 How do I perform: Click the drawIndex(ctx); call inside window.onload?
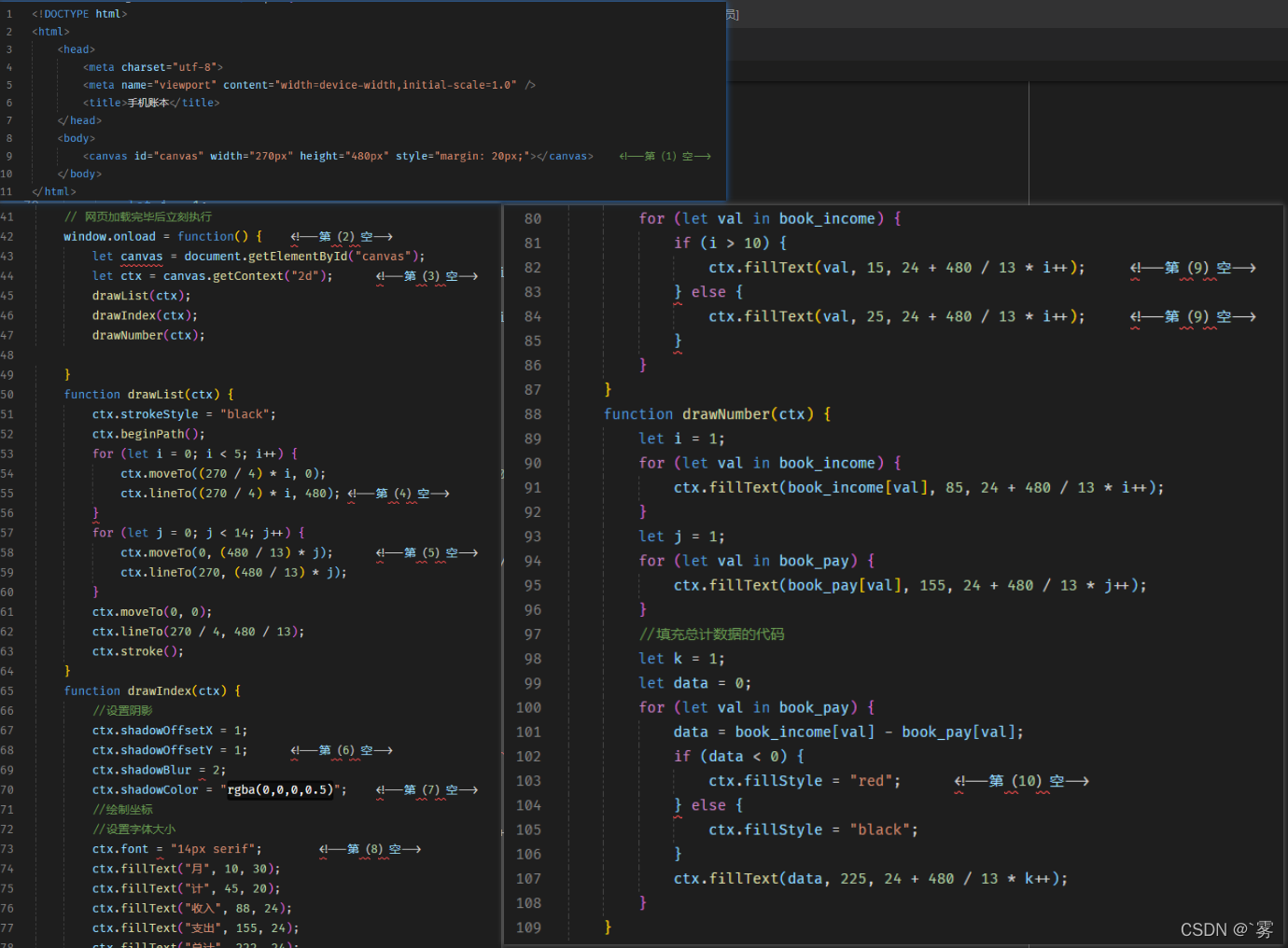tap(145, 315)
